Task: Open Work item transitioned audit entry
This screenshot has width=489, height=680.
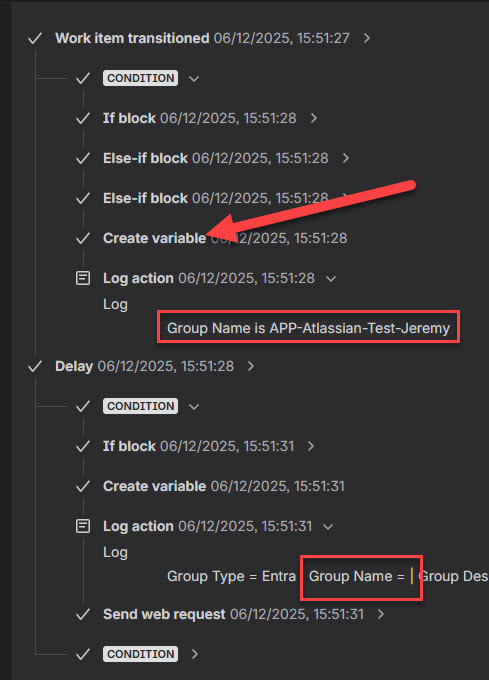Action: (132, 38)
